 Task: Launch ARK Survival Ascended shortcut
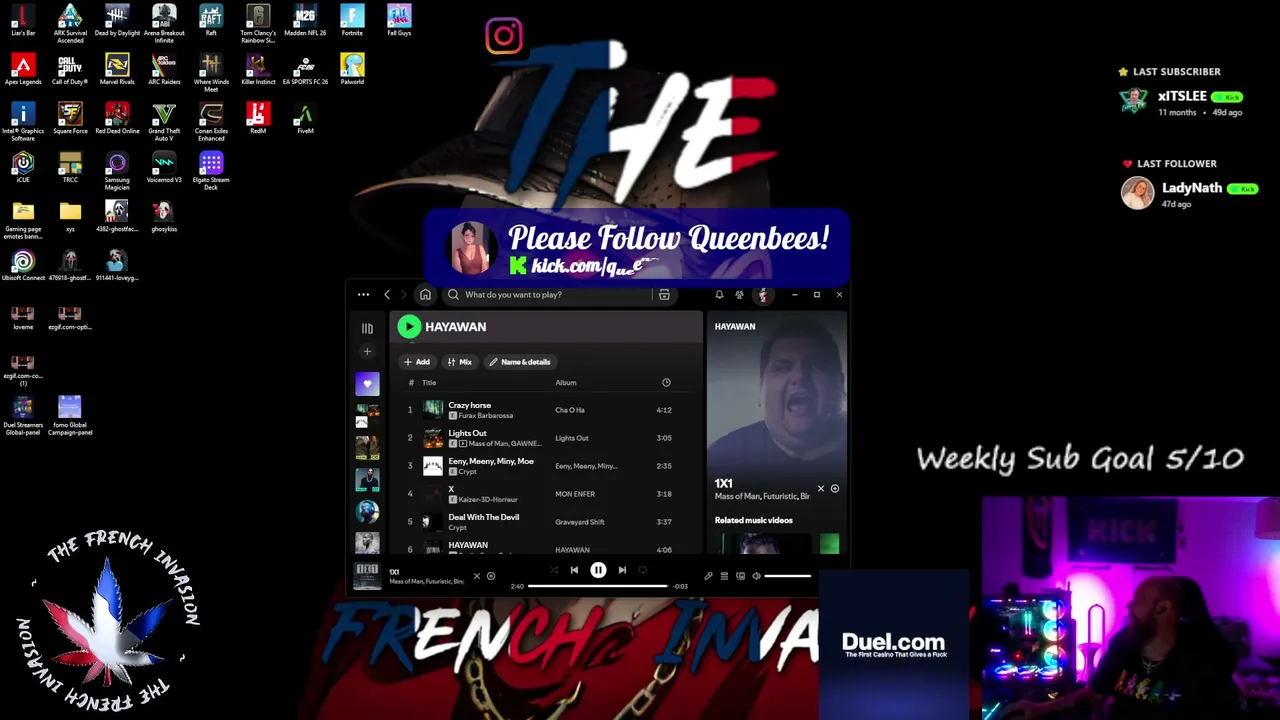70,24
